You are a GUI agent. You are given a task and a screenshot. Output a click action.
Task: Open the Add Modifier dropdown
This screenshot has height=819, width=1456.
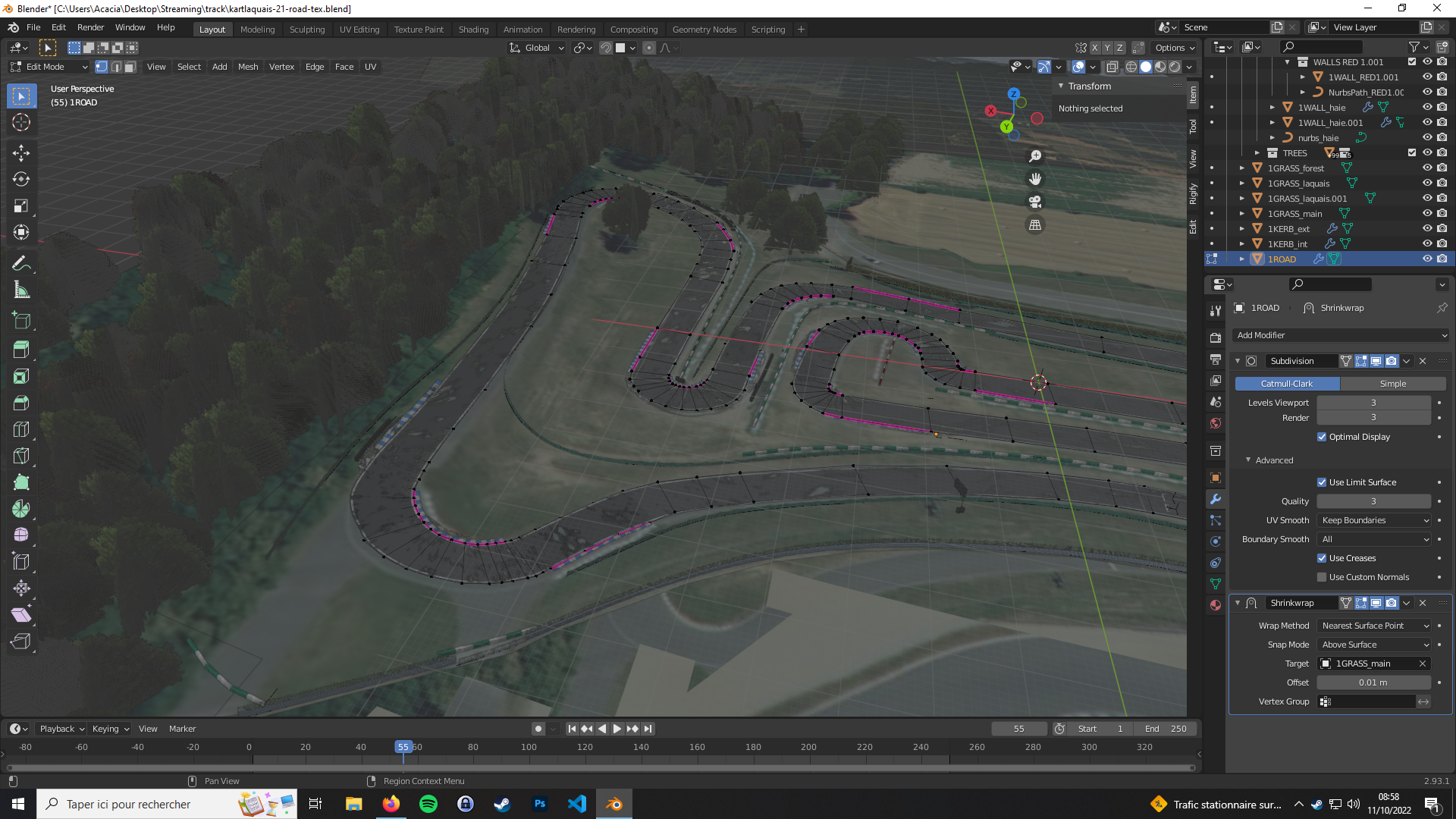(1341, 335)
